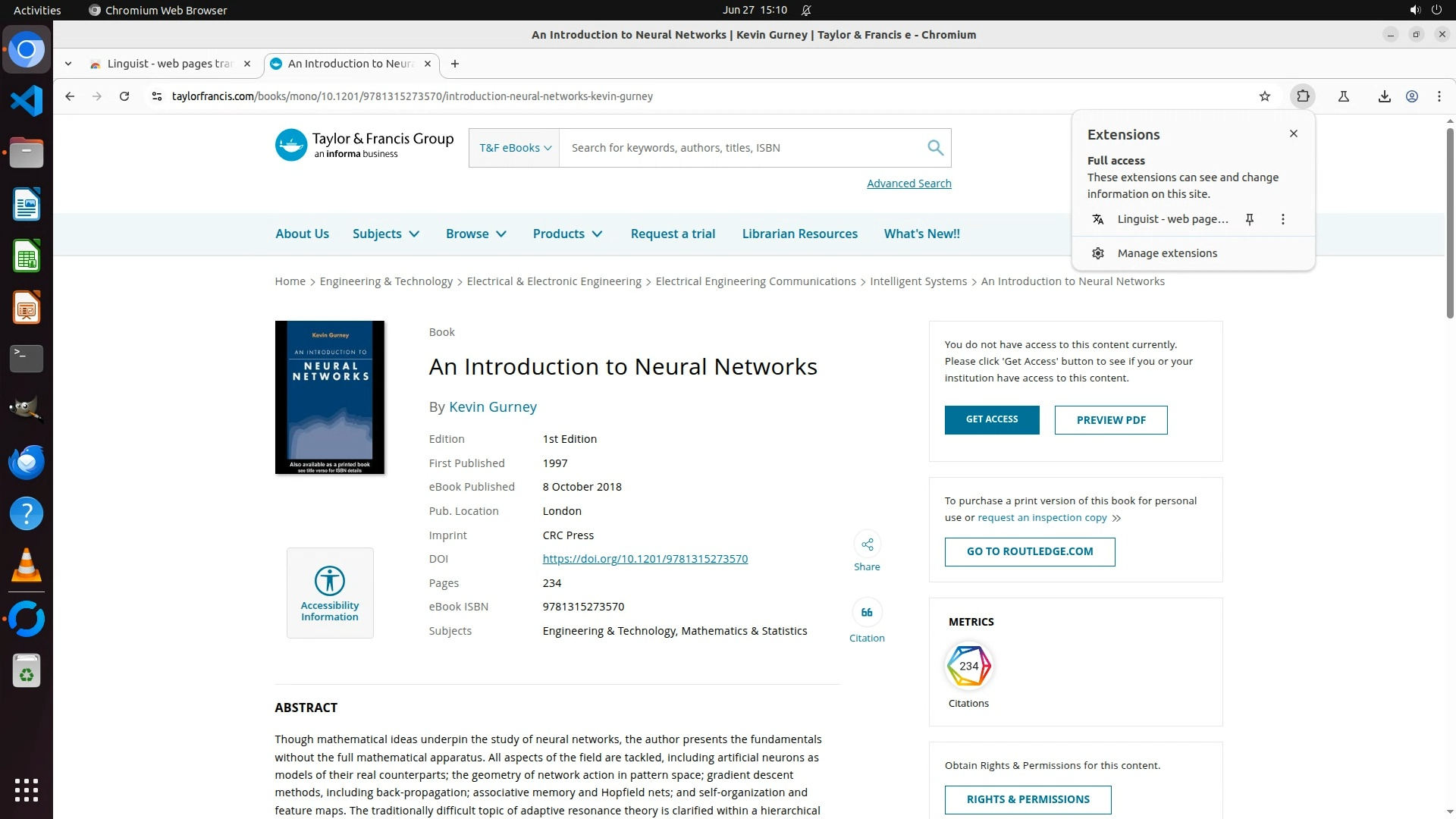The image size is (1456, 819).
Task: Reload the page
Action: (x=124, y=96)
